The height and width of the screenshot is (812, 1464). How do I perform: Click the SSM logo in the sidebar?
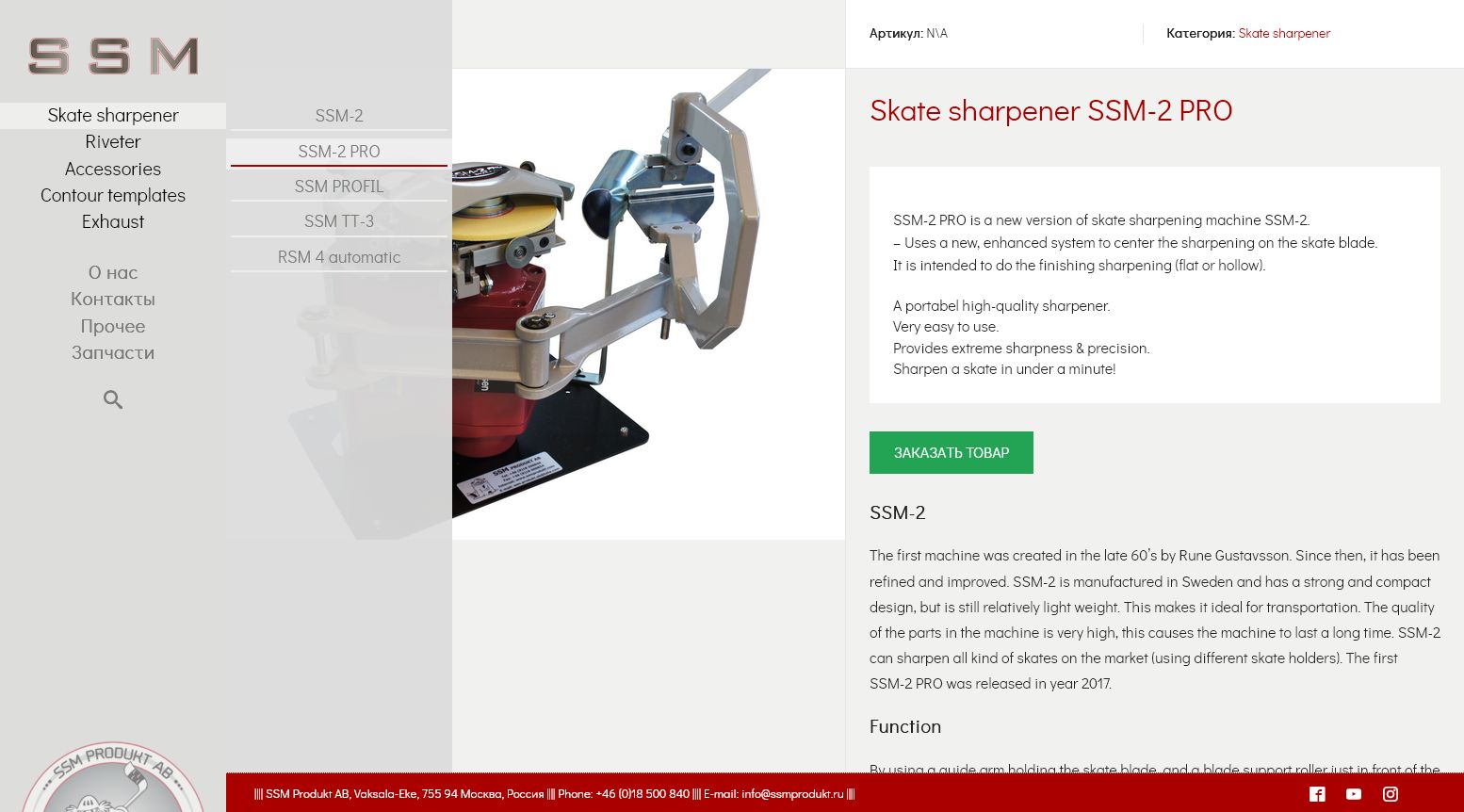pos(113,56)
